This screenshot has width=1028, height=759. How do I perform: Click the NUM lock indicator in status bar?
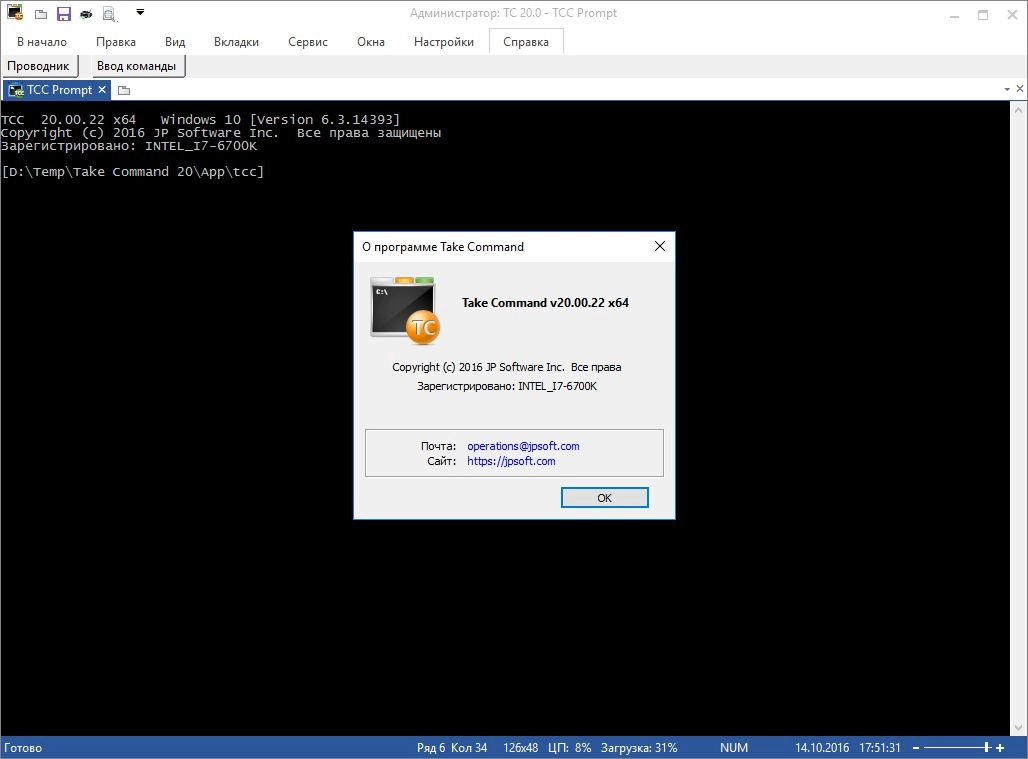point(734,748)
